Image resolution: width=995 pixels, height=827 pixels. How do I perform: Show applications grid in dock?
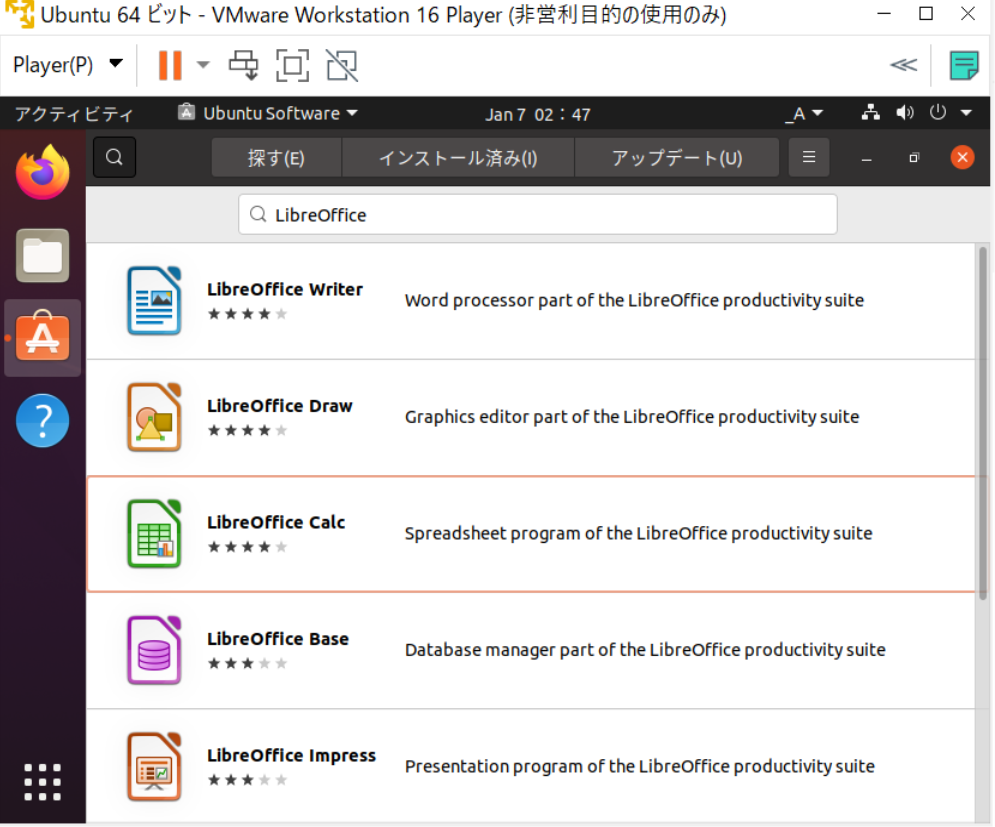point(43,782)
